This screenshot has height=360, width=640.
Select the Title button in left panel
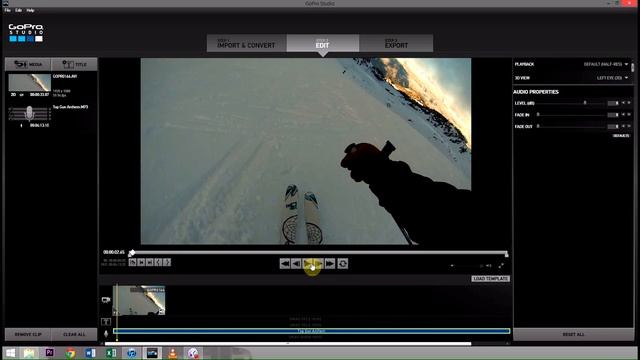click(75, 64)
